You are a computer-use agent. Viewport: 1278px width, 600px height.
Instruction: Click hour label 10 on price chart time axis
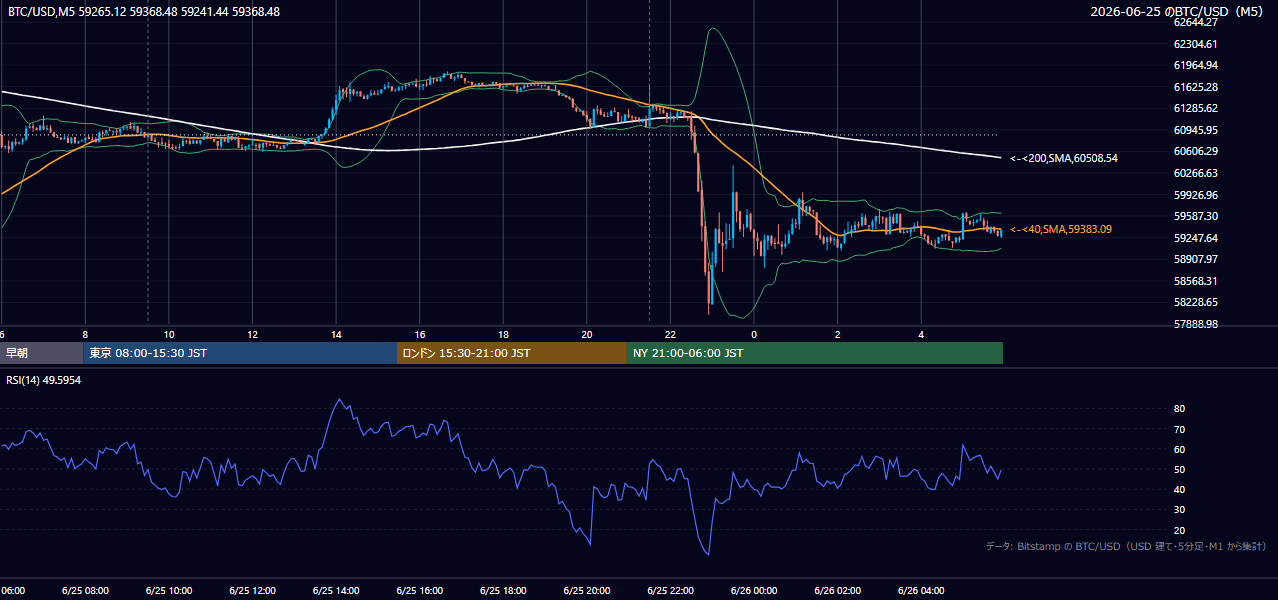pos(169,335)
